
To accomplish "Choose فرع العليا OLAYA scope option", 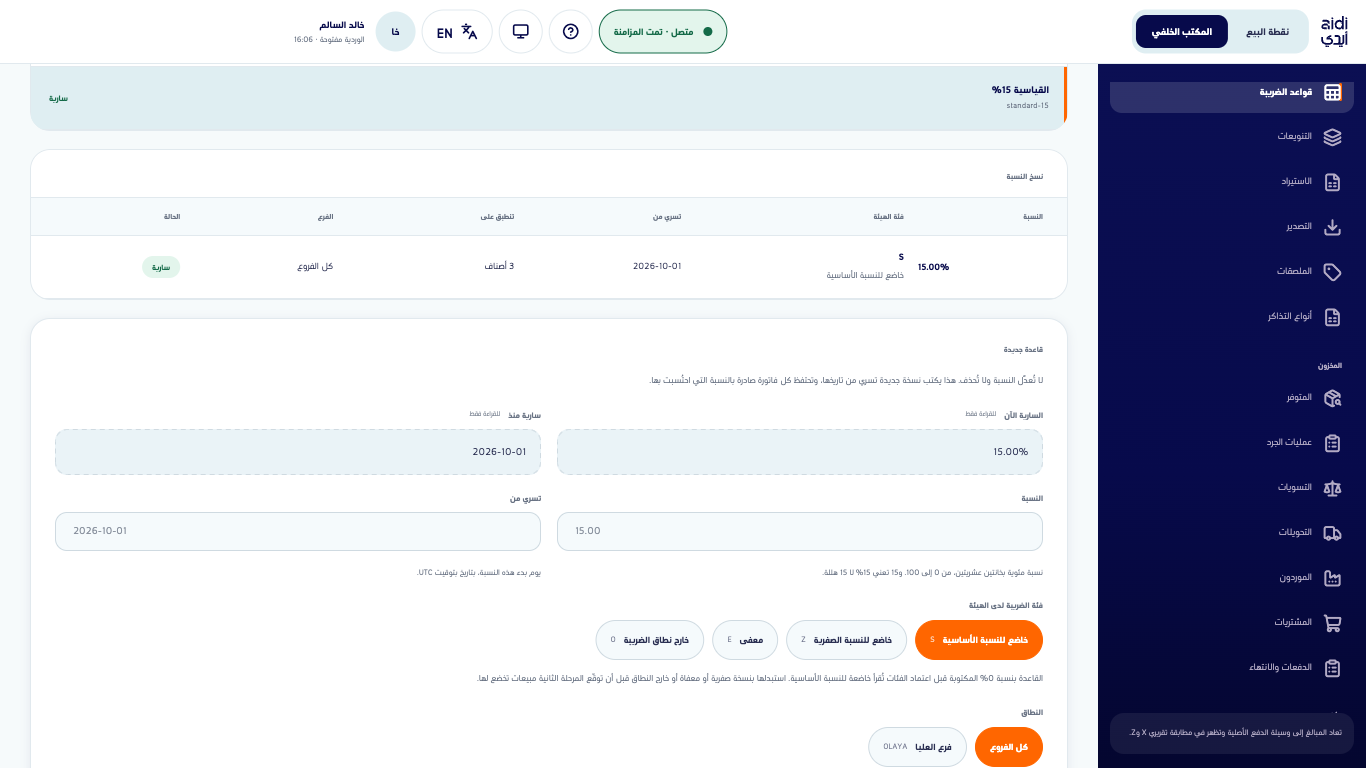I will (x=918, y=747).
